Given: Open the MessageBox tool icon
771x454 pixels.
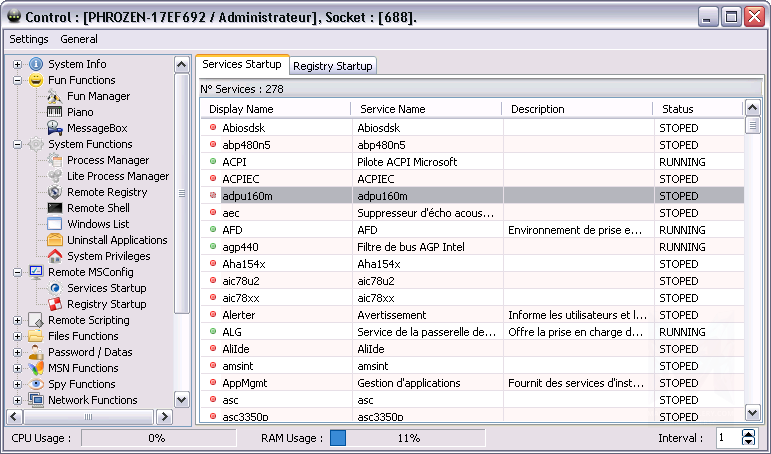Looking at the screenshot, I should pos(55,128).
